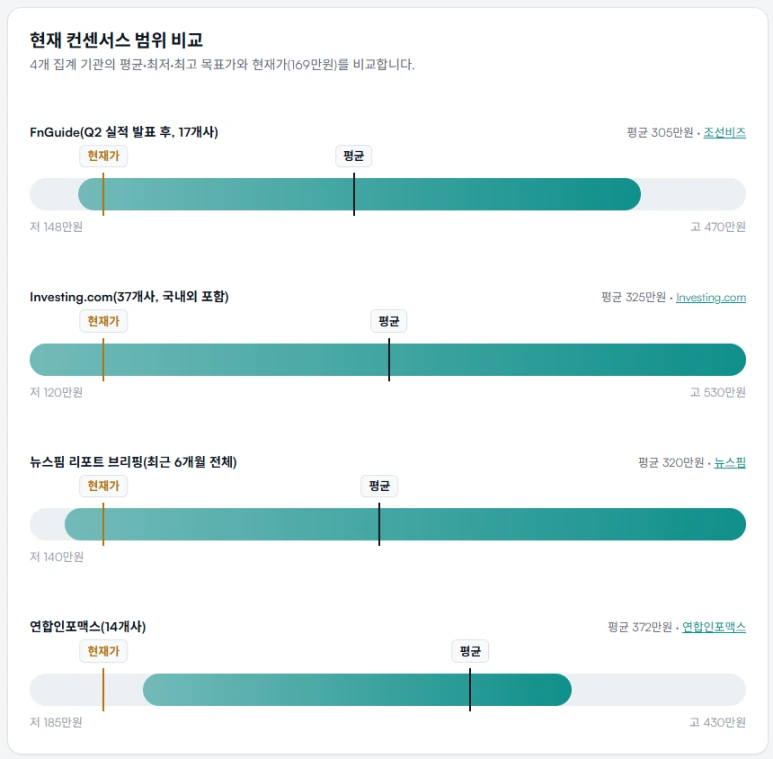Click the 뉴스핌 리포트 teal range bar
Viewport: 773px width, 759px height.
click(405, 524)
